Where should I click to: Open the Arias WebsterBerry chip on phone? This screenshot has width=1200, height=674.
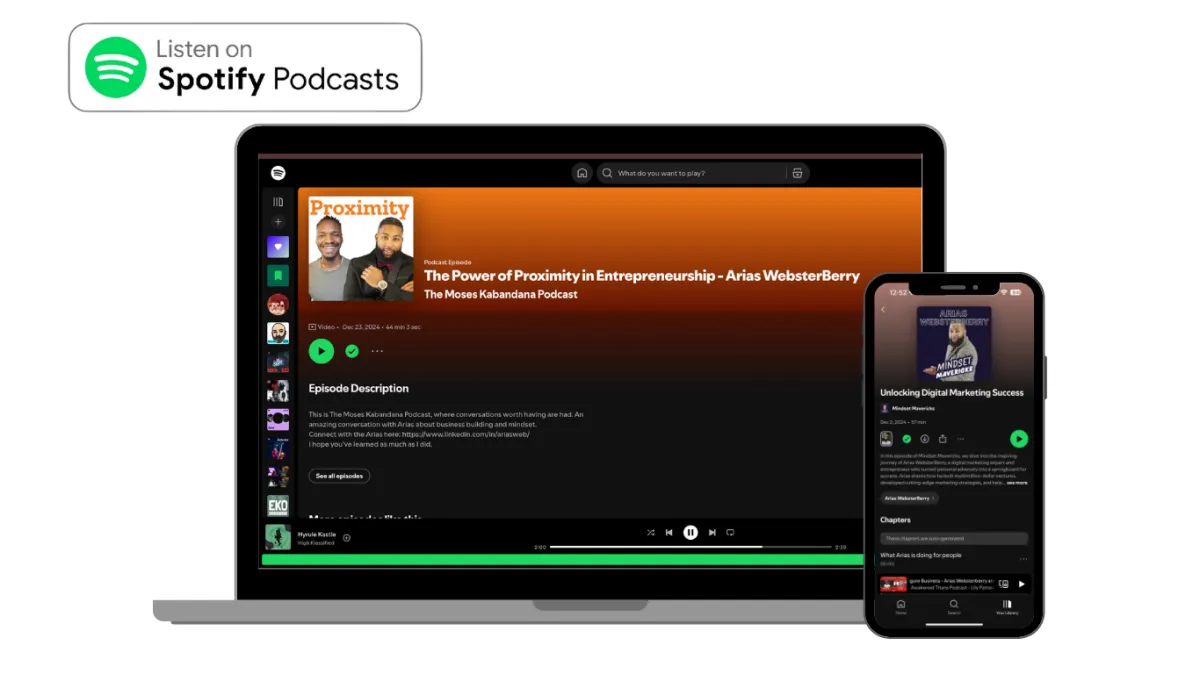(909, 498)
